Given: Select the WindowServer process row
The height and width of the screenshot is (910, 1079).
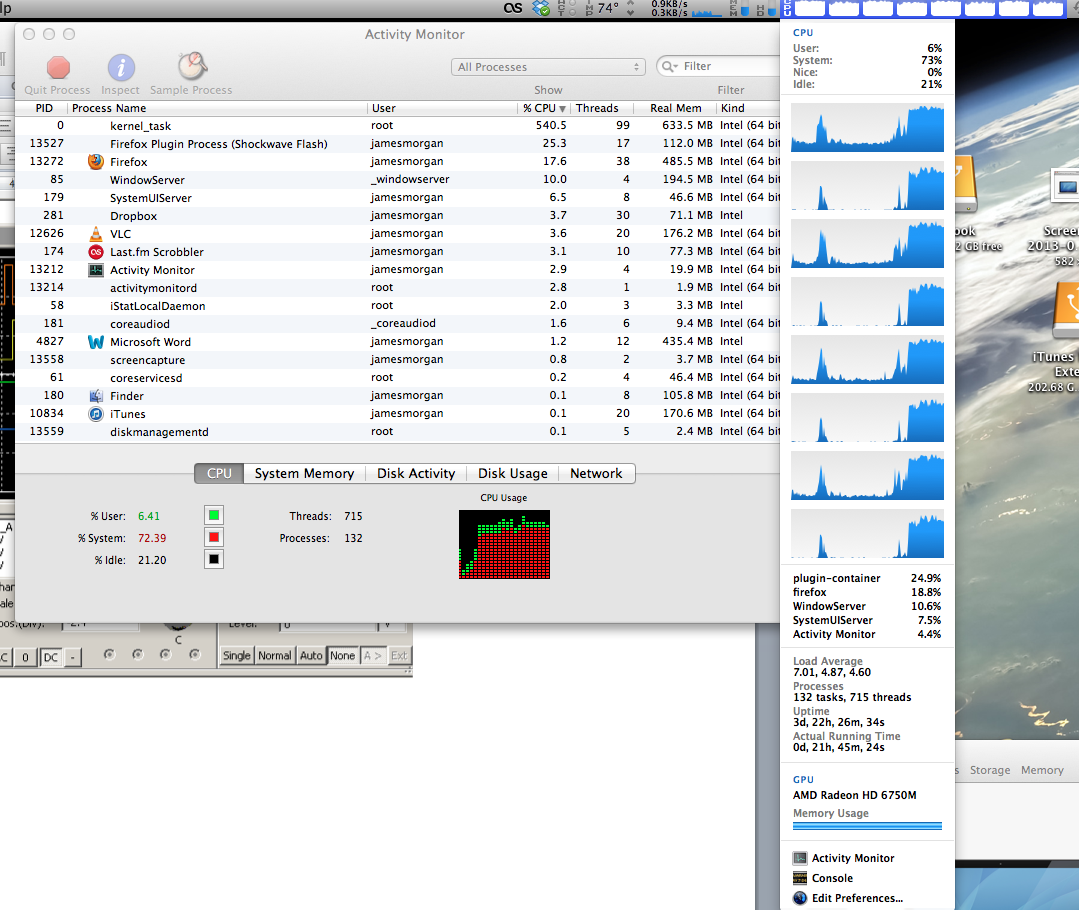Looking at the screenshot, I should tap(398, 179).
